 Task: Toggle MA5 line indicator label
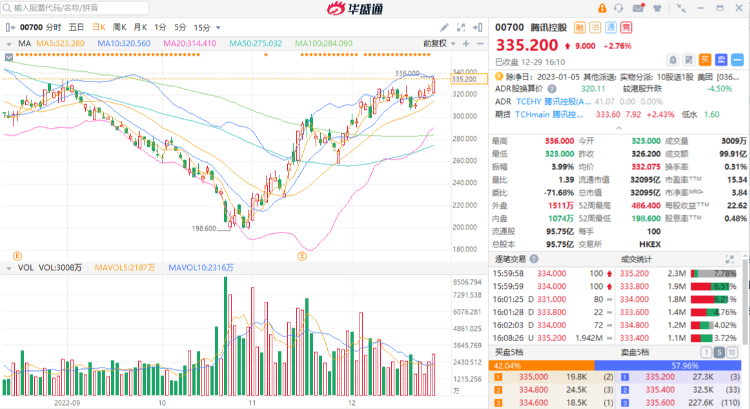click(60, 44)
